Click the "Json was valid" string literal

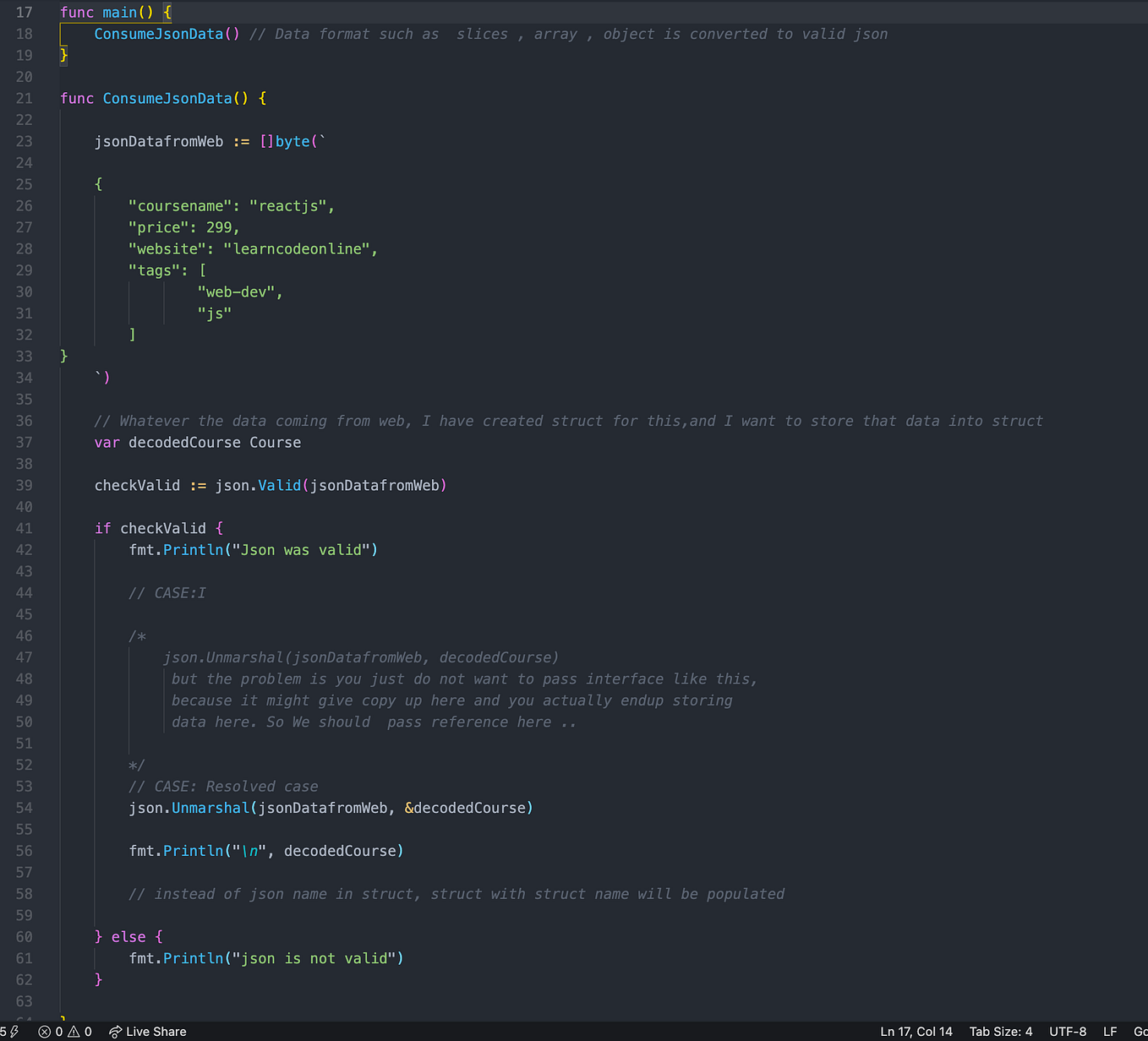click(300, 549)
